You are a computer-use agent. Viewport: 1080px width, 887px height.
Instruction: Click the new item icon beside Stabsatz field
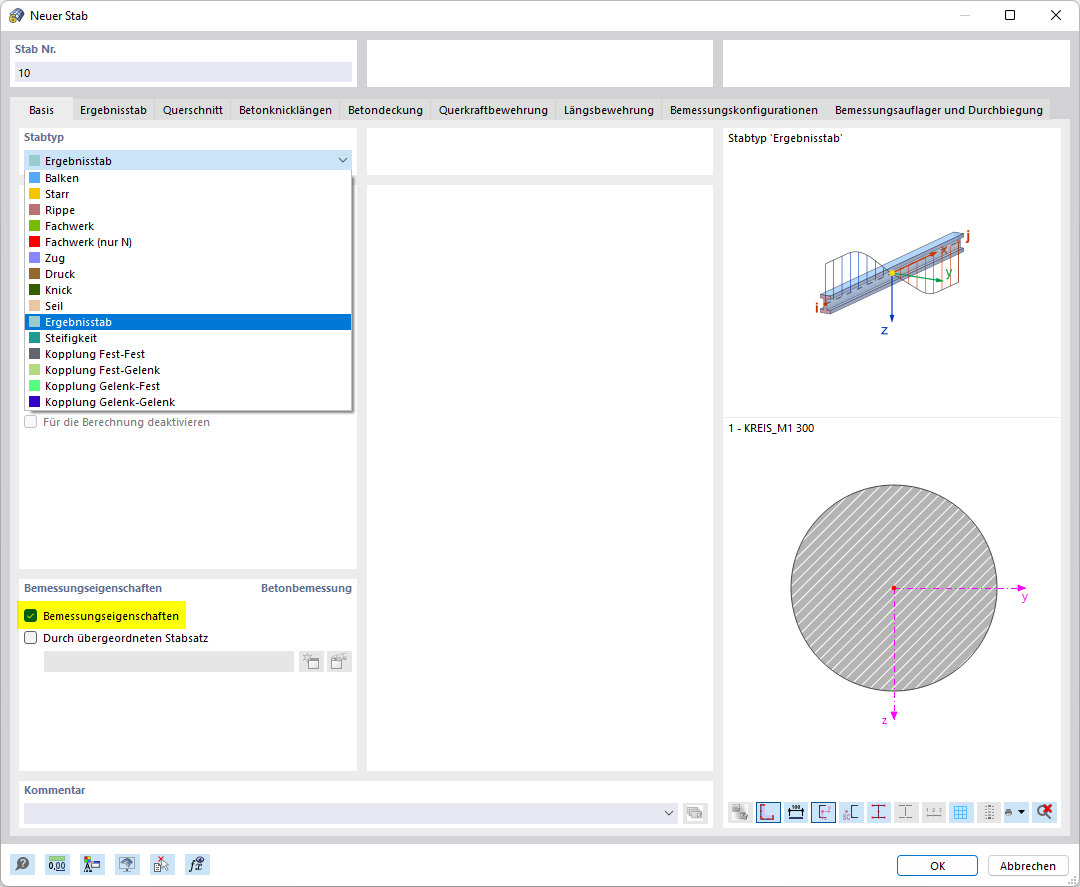point(311,662)
